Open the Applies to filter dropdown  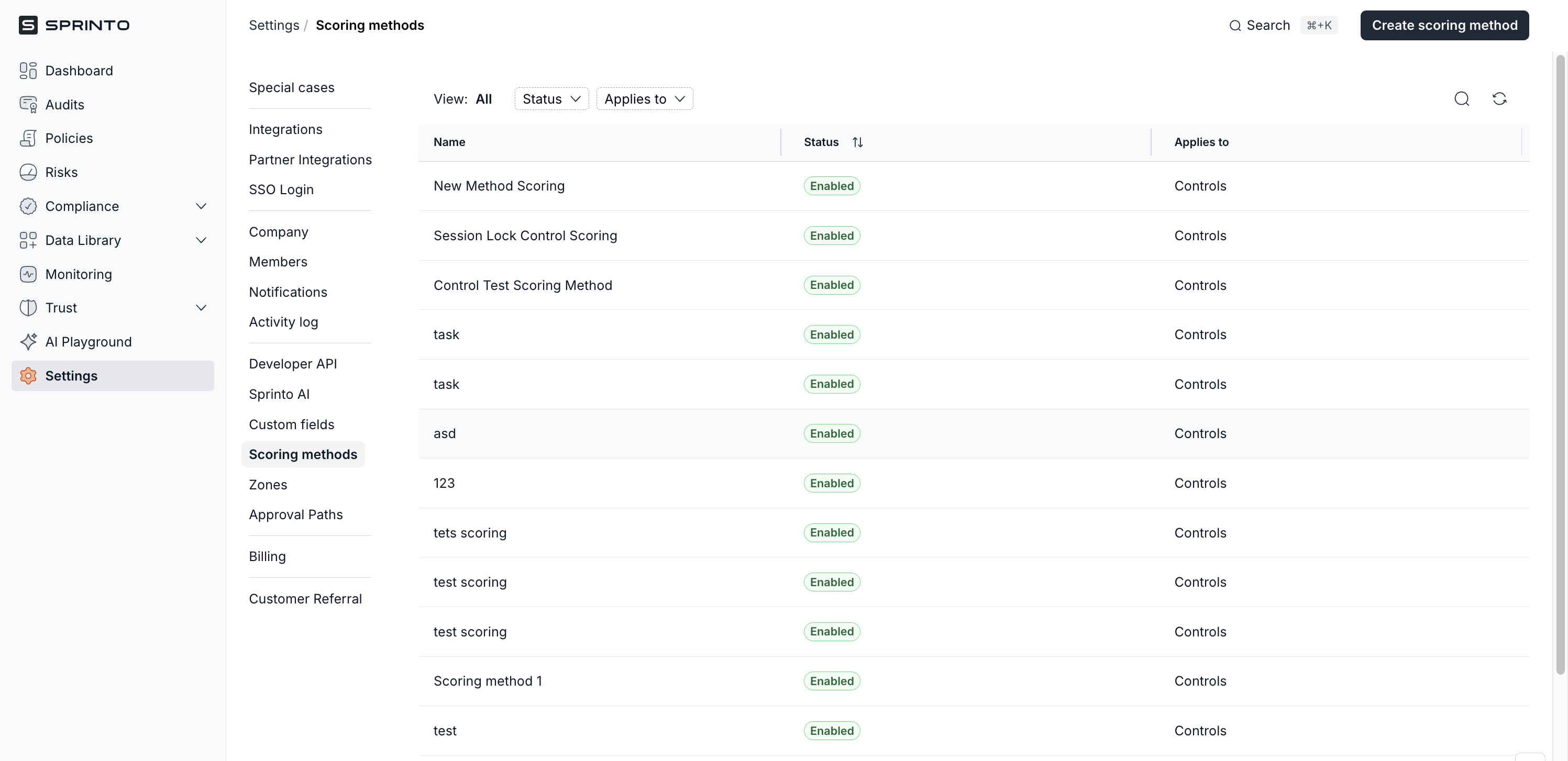tap(644, 98)
